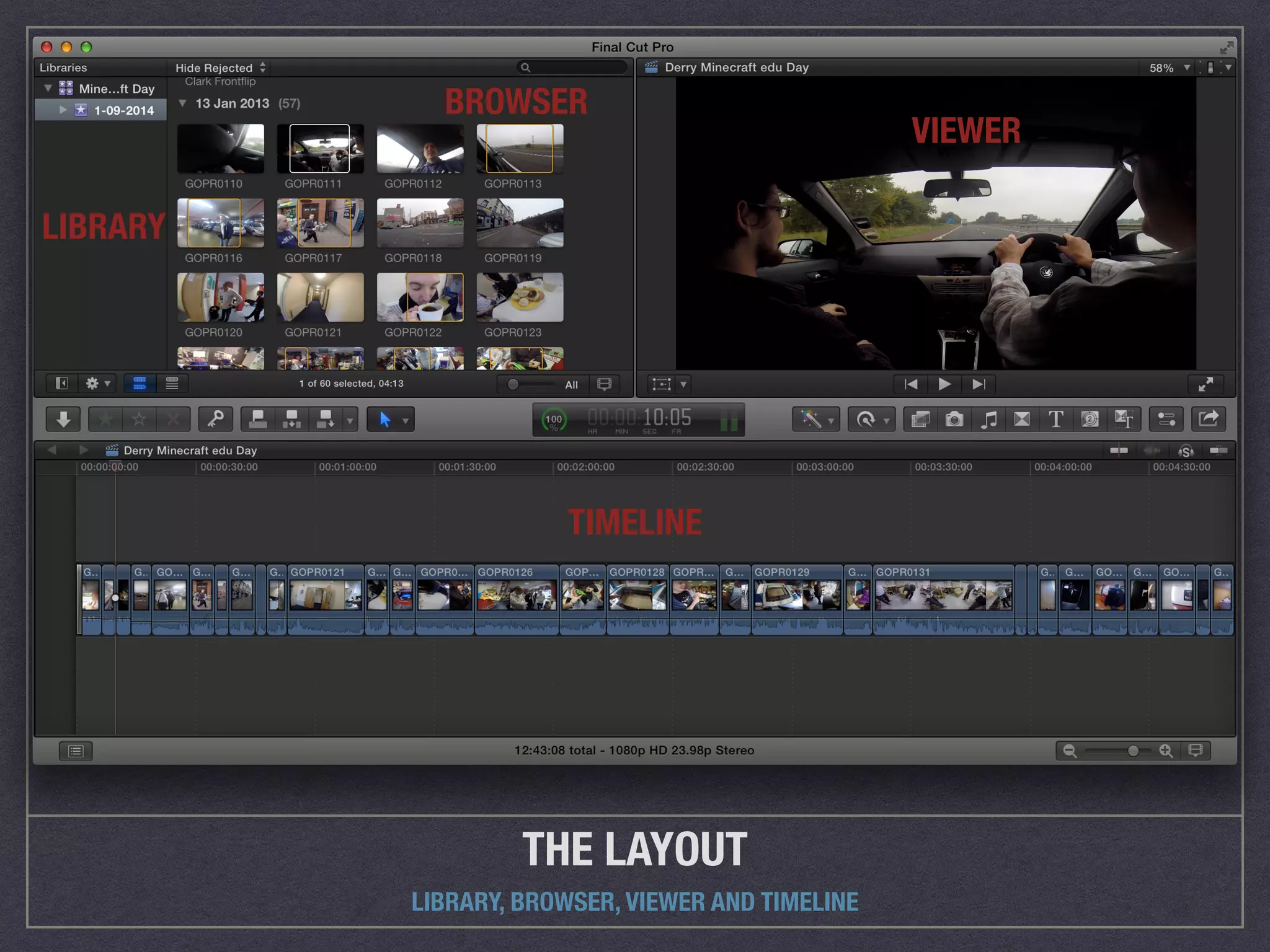Open clip appearance options in timeline footer

[x=1196, y=751]
